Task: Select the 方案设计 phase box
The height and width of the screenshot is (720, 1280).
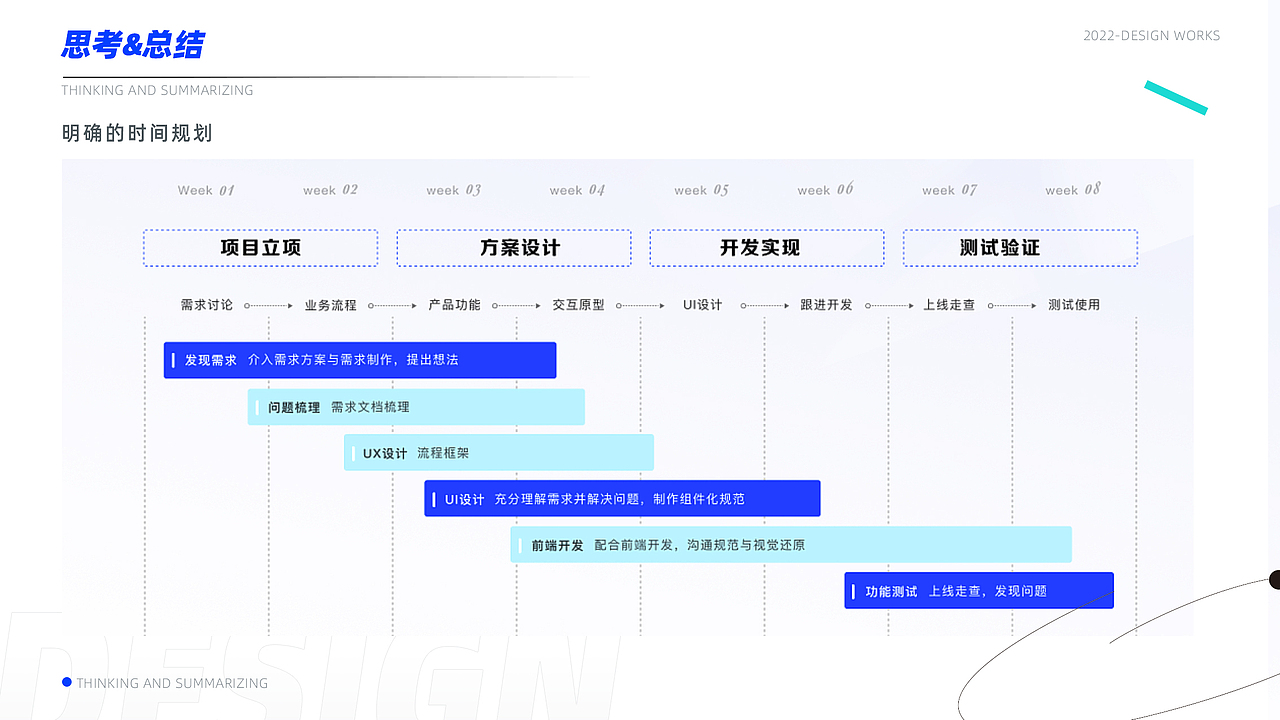Action: (x=514, y=248)
